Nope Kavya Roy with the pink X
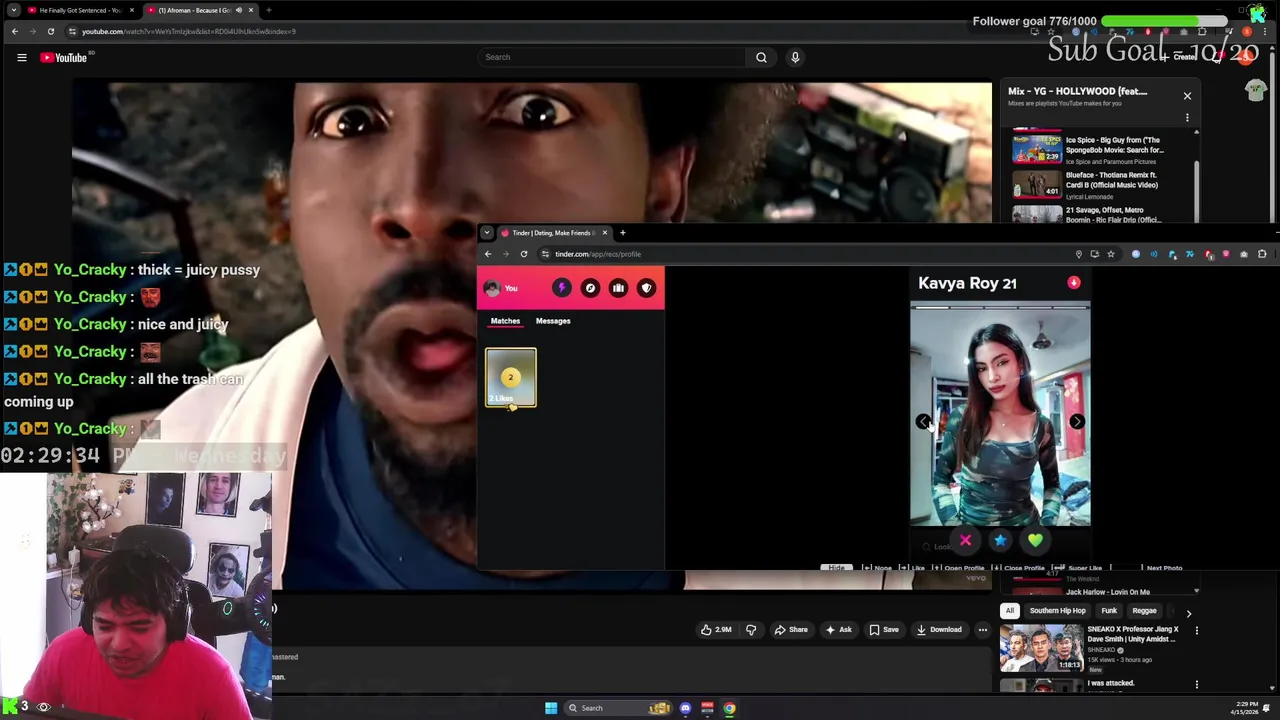 965,541
